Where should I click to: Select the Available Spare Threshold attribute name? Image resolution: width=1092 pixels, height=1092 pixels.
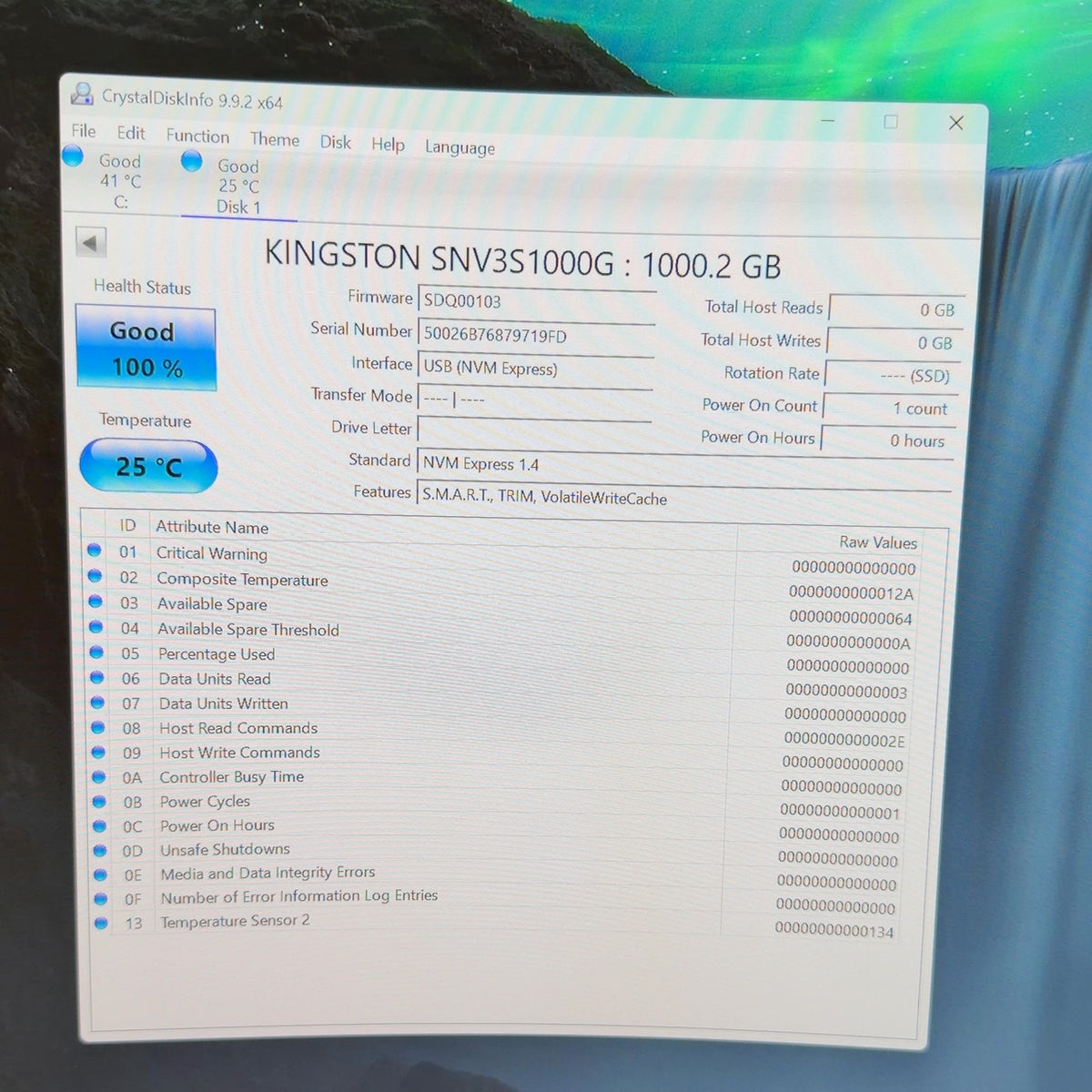pyautogui.click(x=248, y=630)
